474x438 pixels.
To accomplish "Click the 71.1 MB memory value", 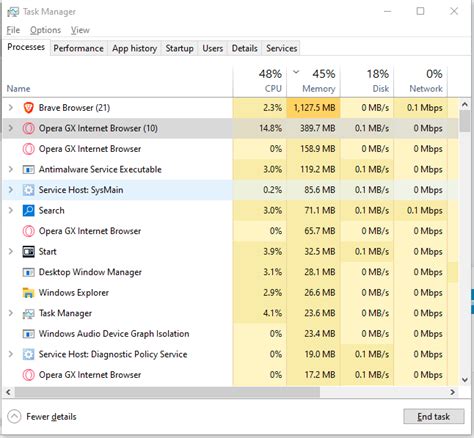I will 320,210.
